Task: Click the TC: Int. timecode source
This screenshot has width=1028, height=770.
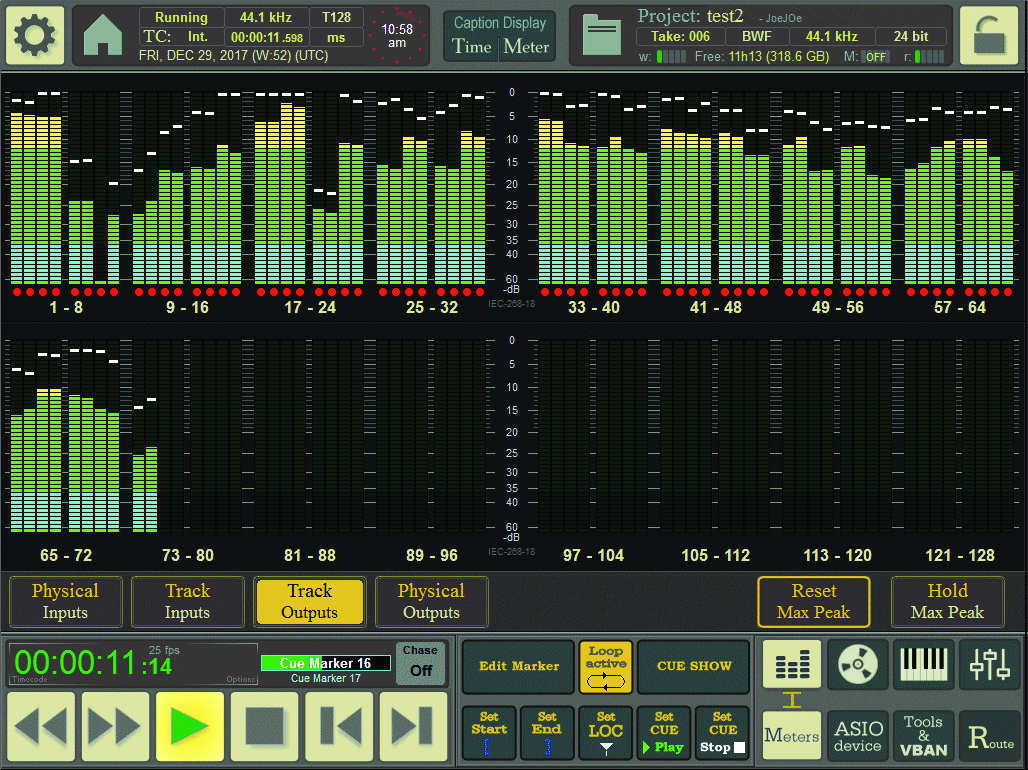Action: (182, 37)
